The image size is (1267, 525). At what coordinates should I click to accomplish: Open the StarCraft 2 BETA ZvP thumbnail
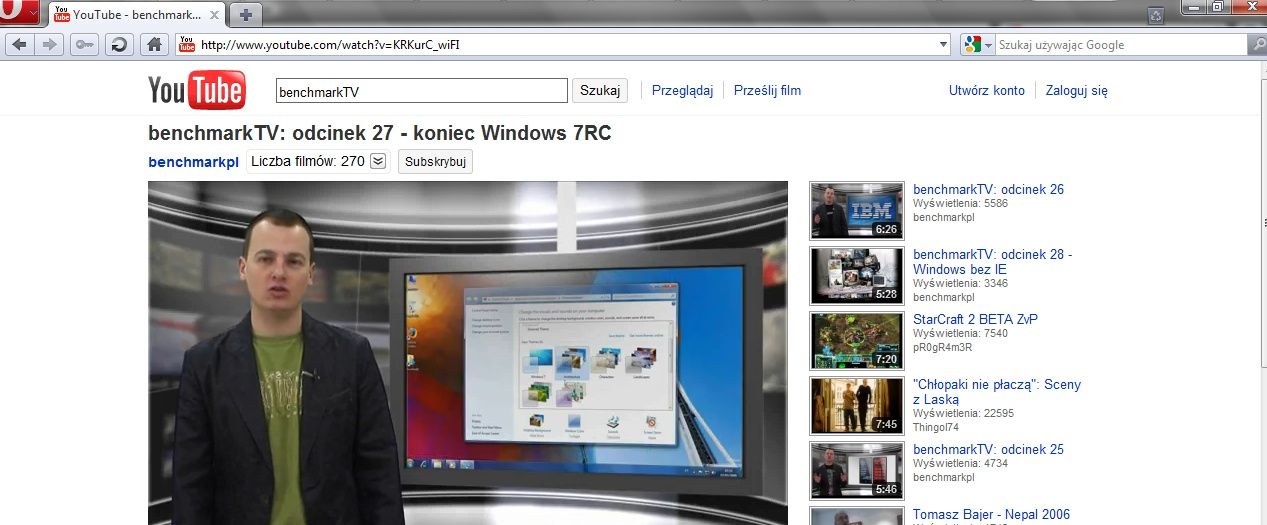point(857,340)
